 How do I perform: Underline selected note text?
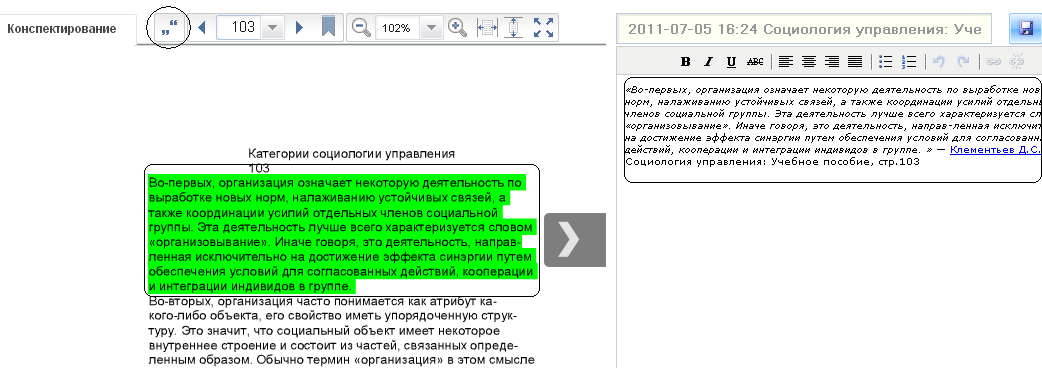click(731, 62)
